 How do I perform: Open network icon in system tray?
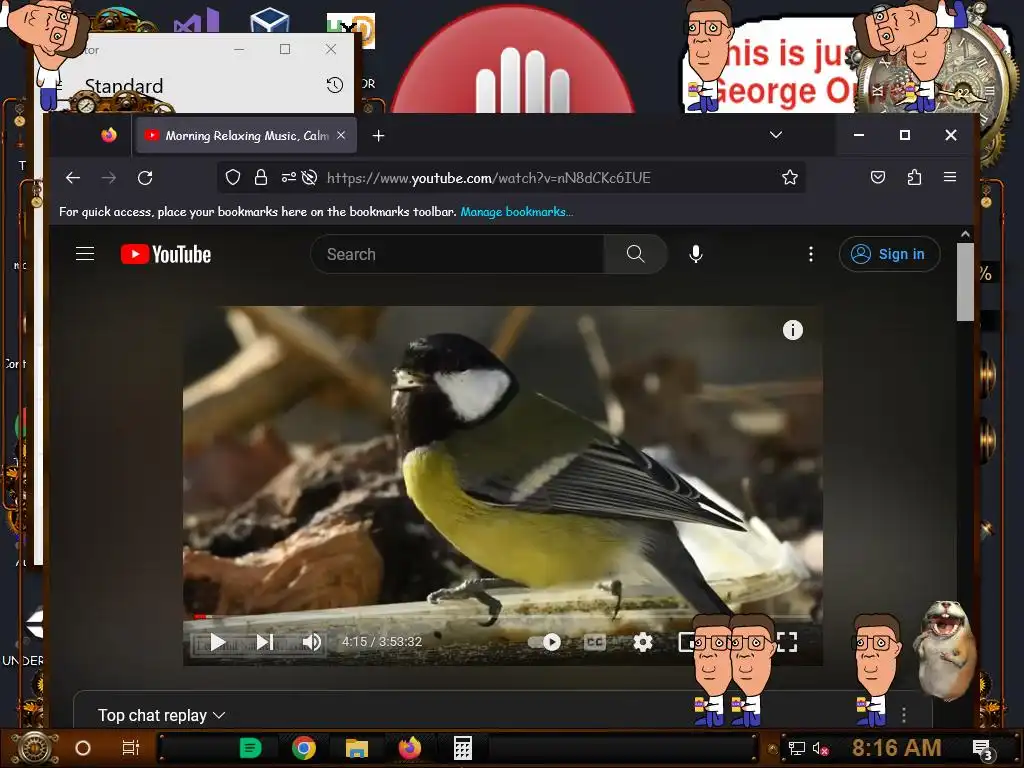797,748
